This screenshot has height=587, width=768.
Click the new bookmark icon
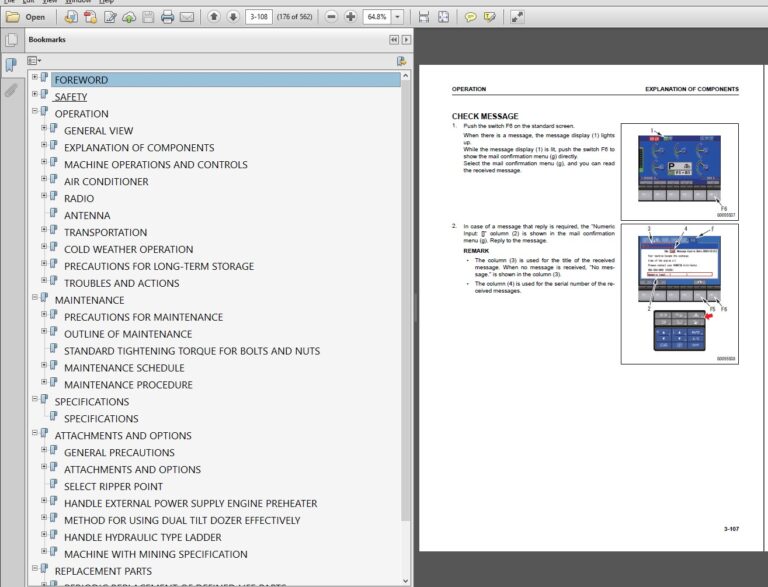tap(401, 61)
